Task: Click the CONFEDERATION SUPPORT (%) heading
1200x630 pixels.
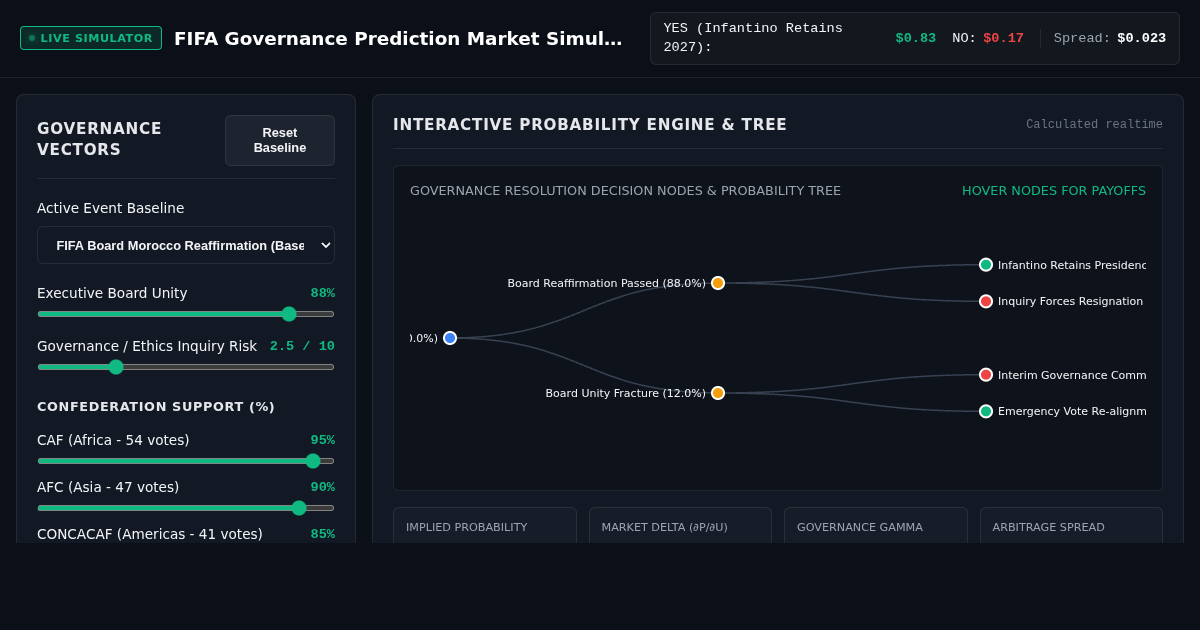Action: (156, 406)
